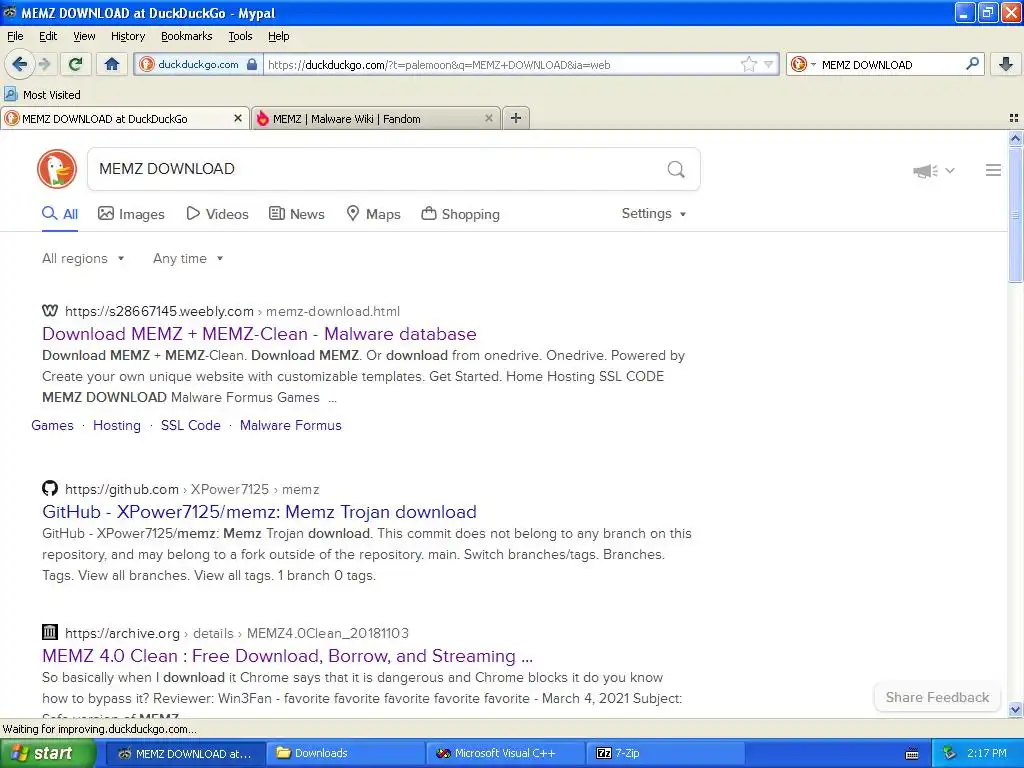The height and width of the screenshot is (768, 1024).
Task: Click the s28667145.weebly.com result URL
Action: (232, 312)
